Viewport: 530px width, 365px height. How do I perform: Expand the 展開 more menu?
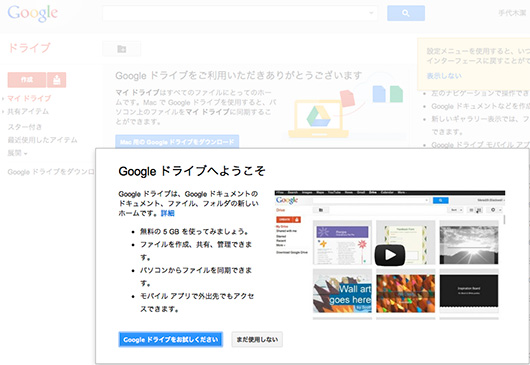point(17,153)
